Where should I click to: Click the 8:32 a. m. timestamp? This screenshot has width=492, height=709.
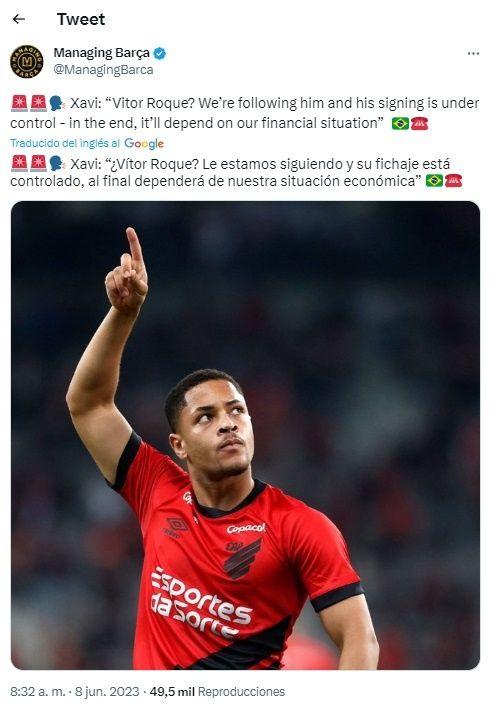(38, 691)
